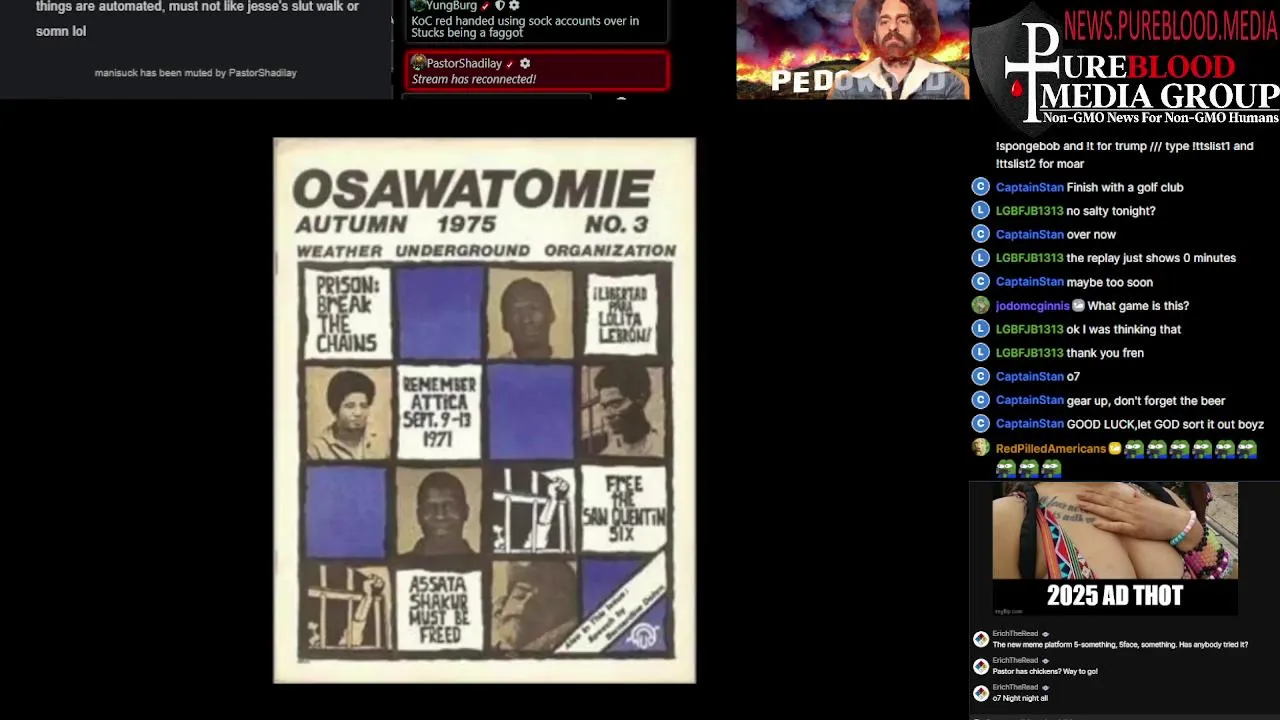The width and height of the screenshot is (1280, 720).
Task: Click ErichTheRead's avatar beside the meme platform comment
Action: click(x=981, y=639)
